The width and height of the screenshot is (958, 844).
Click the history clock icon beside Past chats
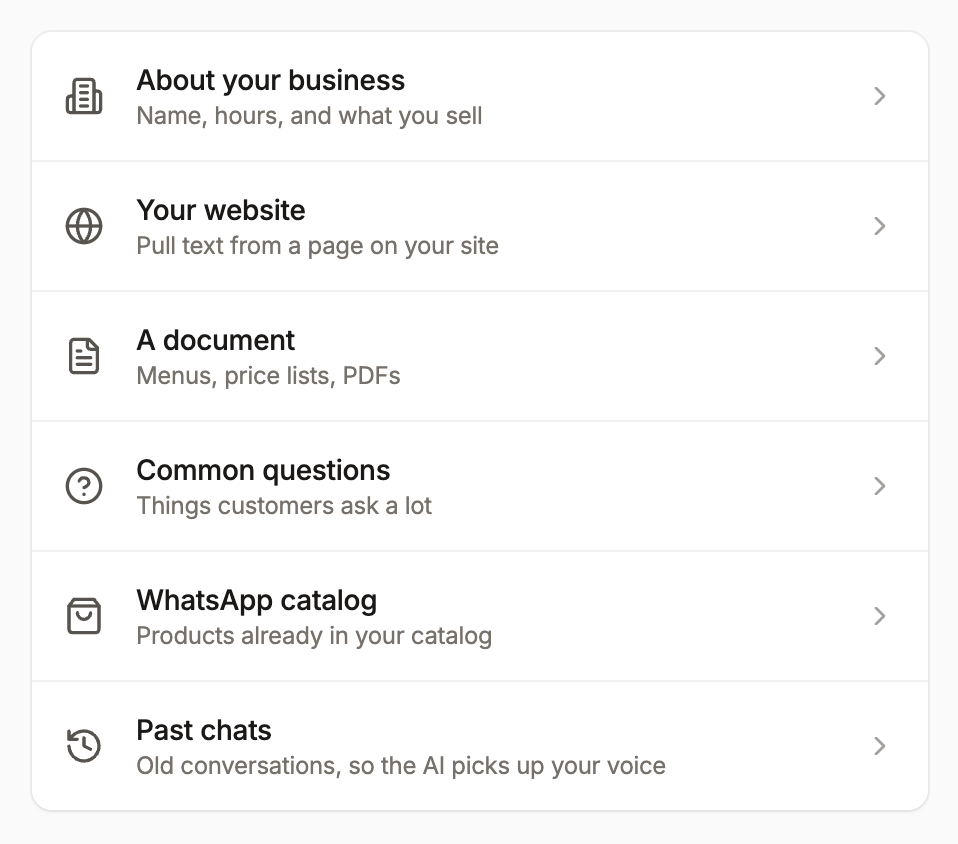(x=85, y=746)
